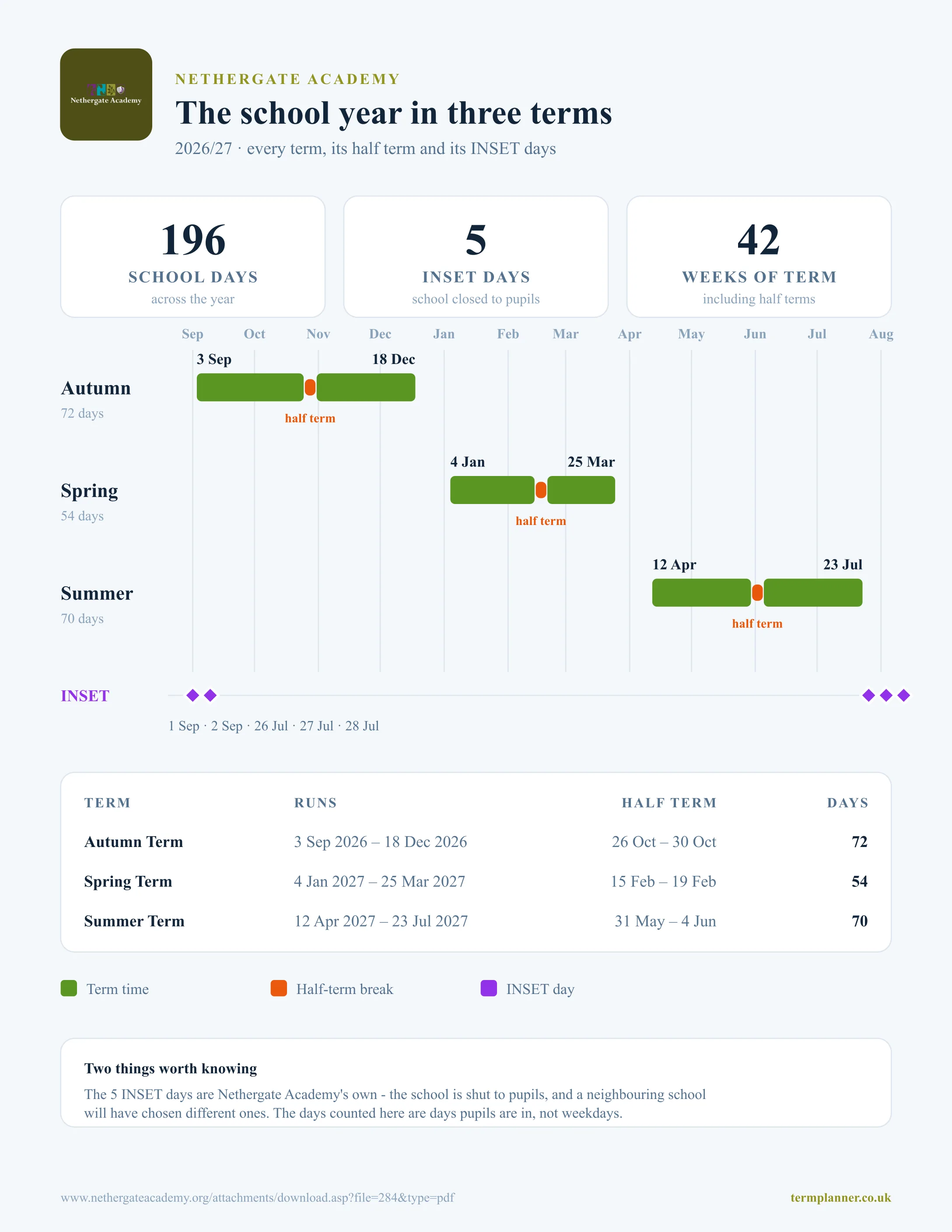
Task: Select the green Term time legend swatch
Action: [69, 988]
